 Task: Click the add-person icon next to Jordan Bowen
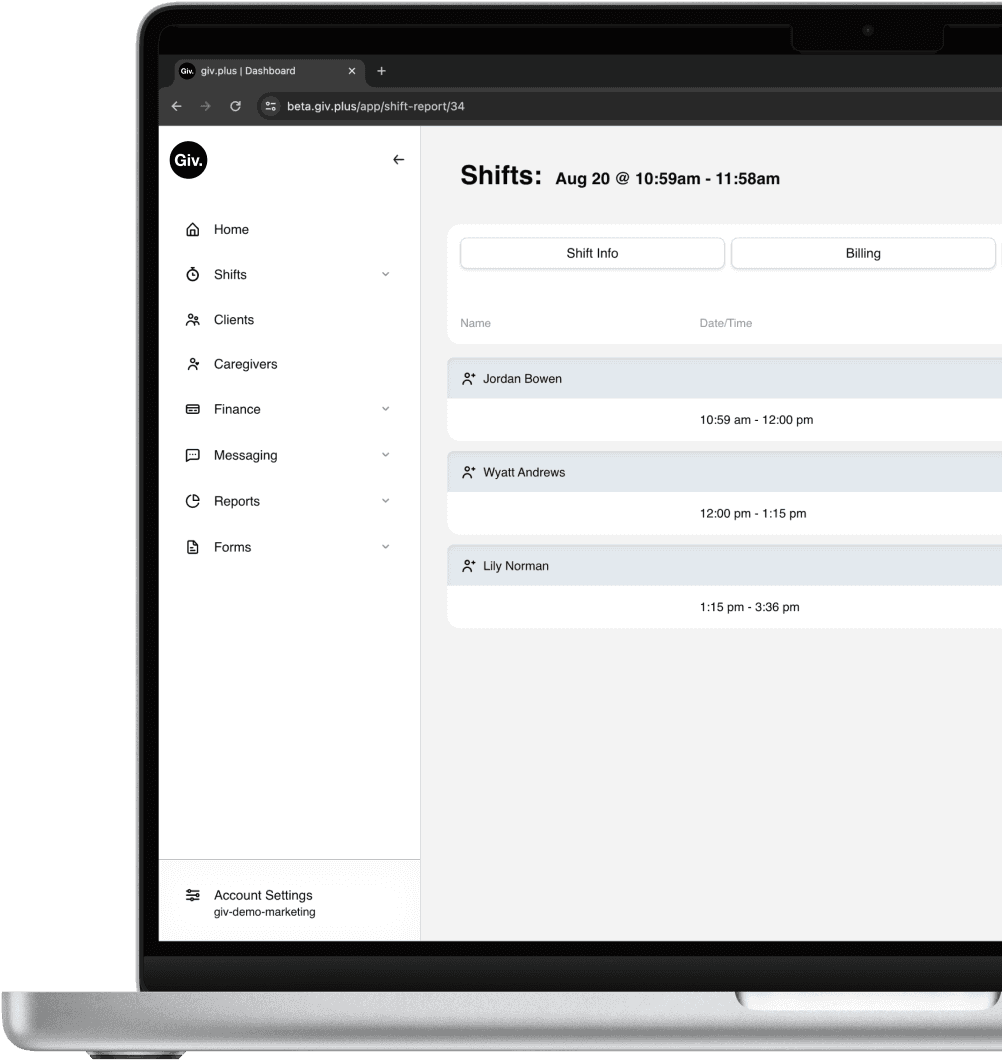coord(468,378)
